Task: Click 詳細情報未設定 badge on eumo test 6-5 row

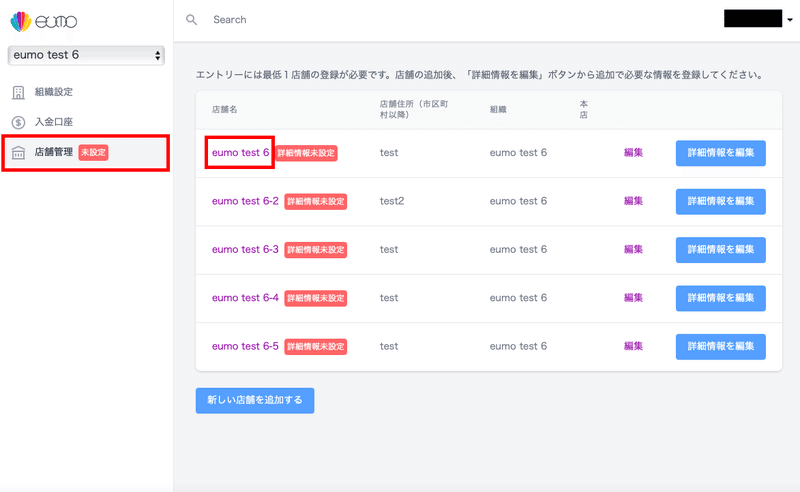Action: [316, 347]
